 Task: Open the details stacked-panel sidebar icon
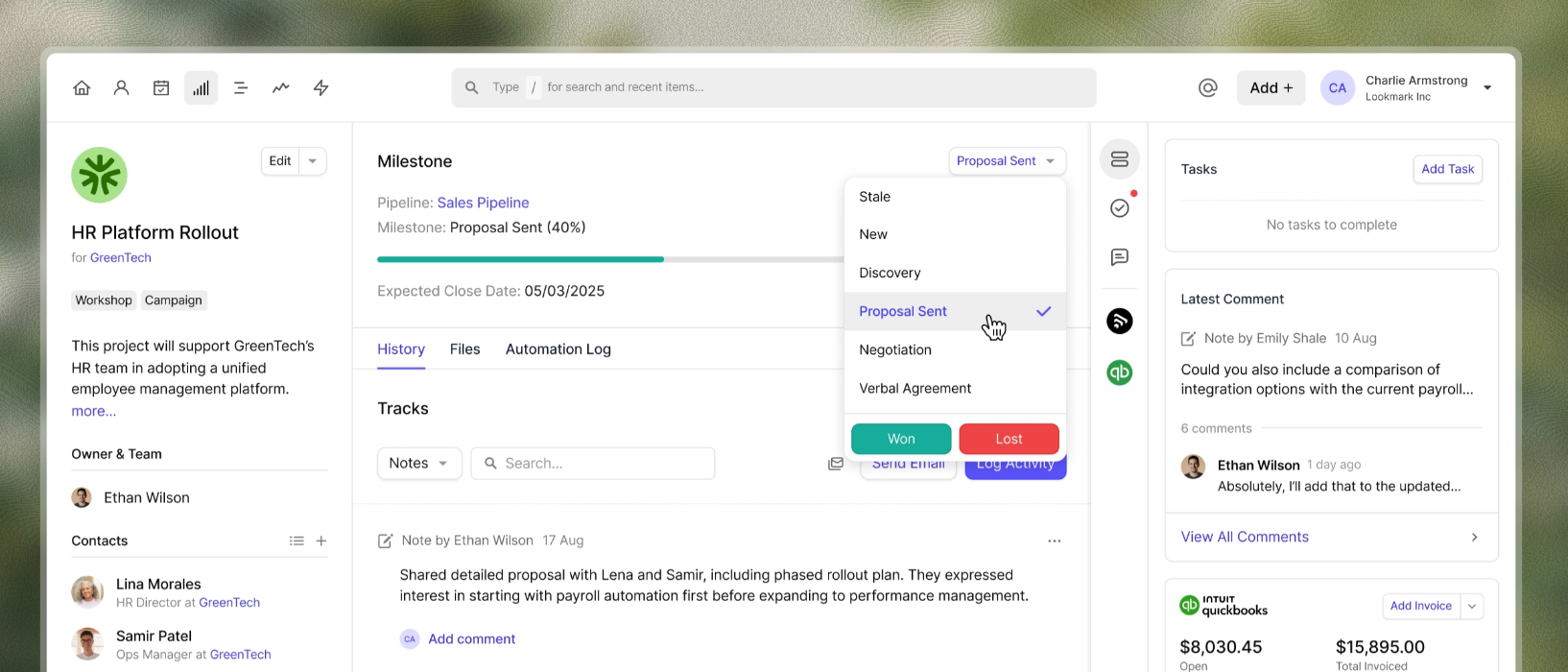pyautogui.click(x=1120, y=159)
